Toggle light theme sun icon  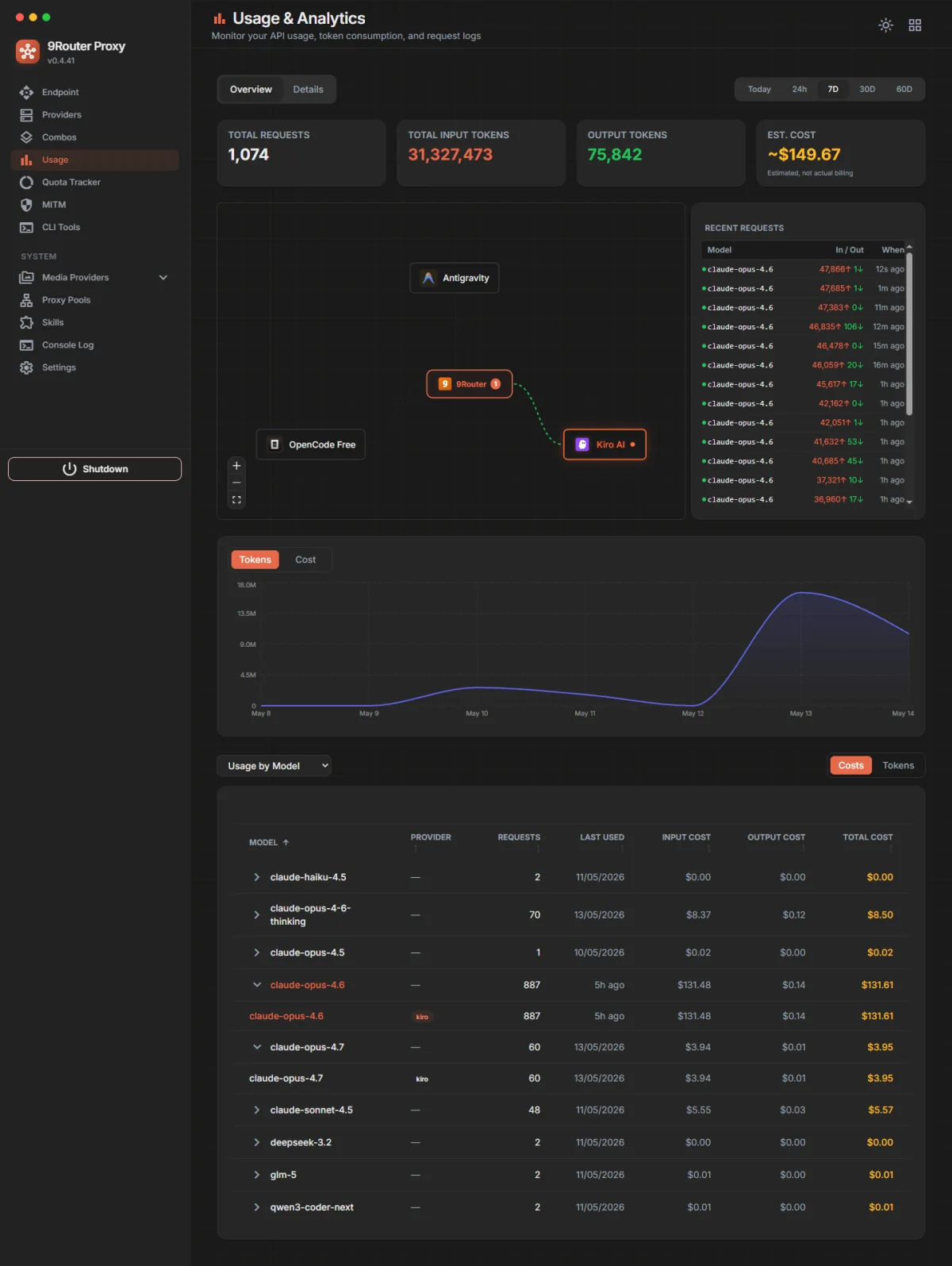pyautogui.click(x=886, y=25)
